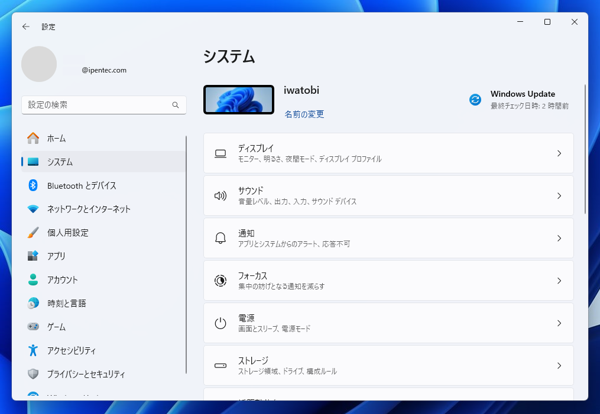The height and width of the screenshot is (414, 600).
Task: Open ゲーム in the sidebar
Action: 103,327
